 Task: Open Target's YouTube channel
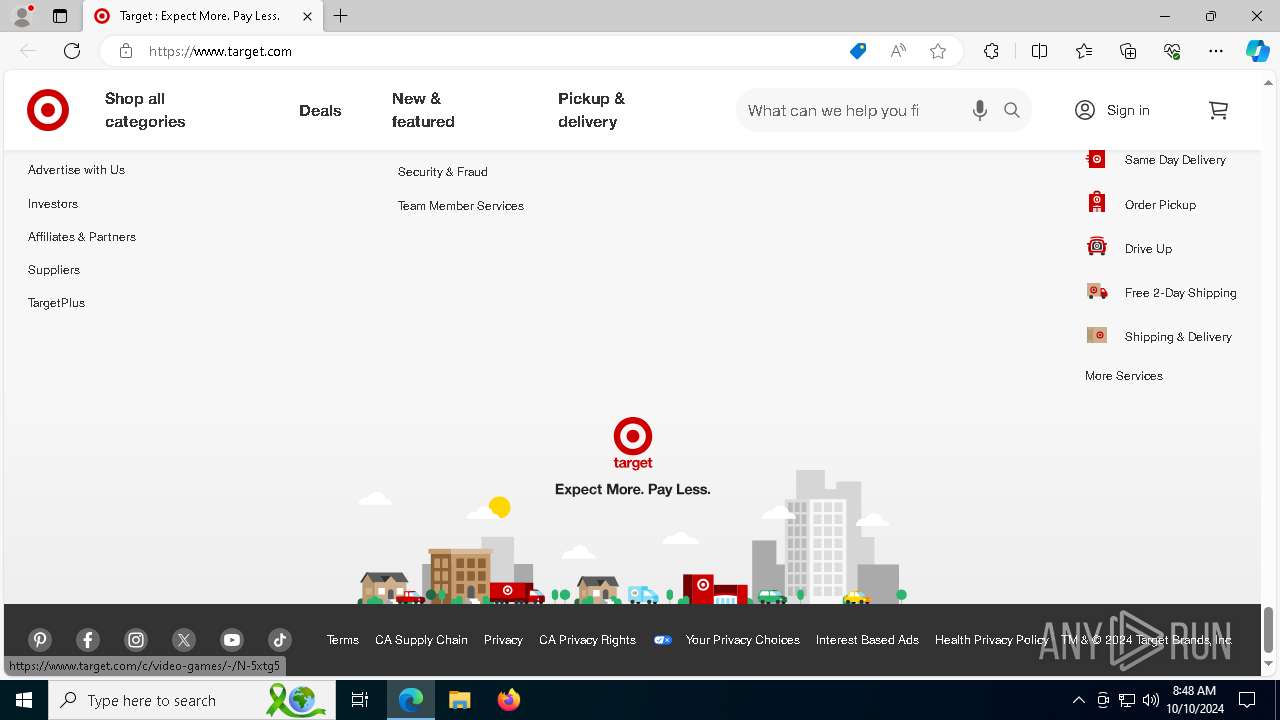(x=232, y=640)
